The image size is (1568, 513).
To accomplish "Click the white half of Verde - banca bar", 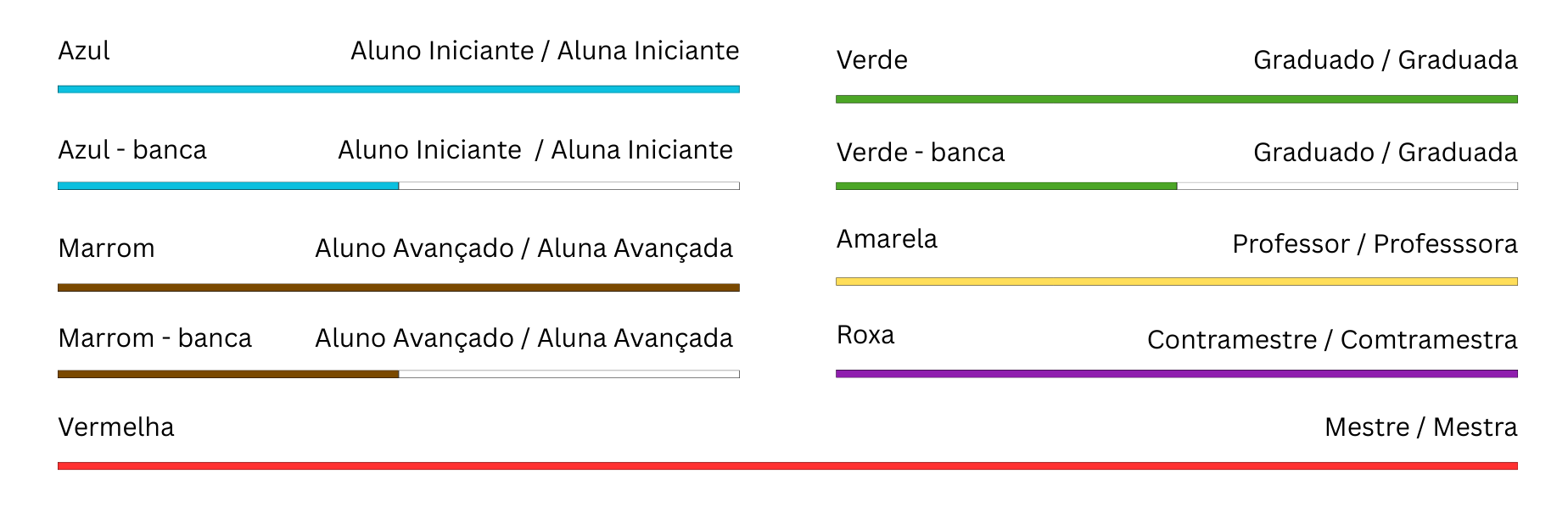I will 1347,186.
